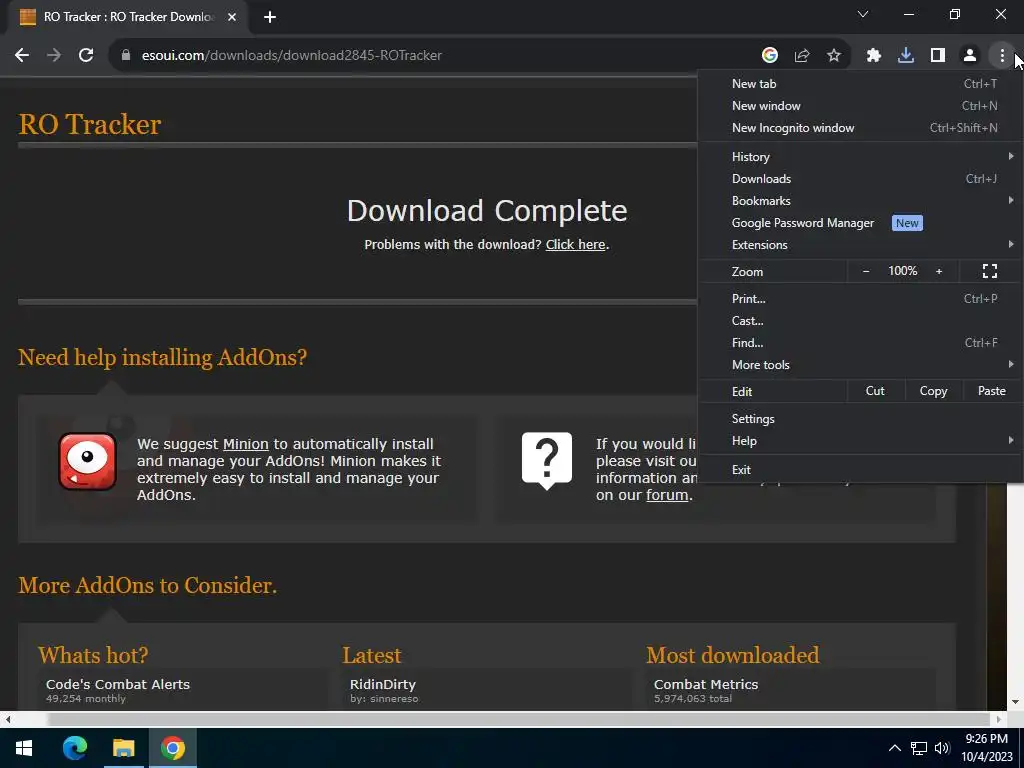The width and height of the screenshot is (1024, 768).
Task: Open File Explorer from taskbar
Action: point(123,748)
